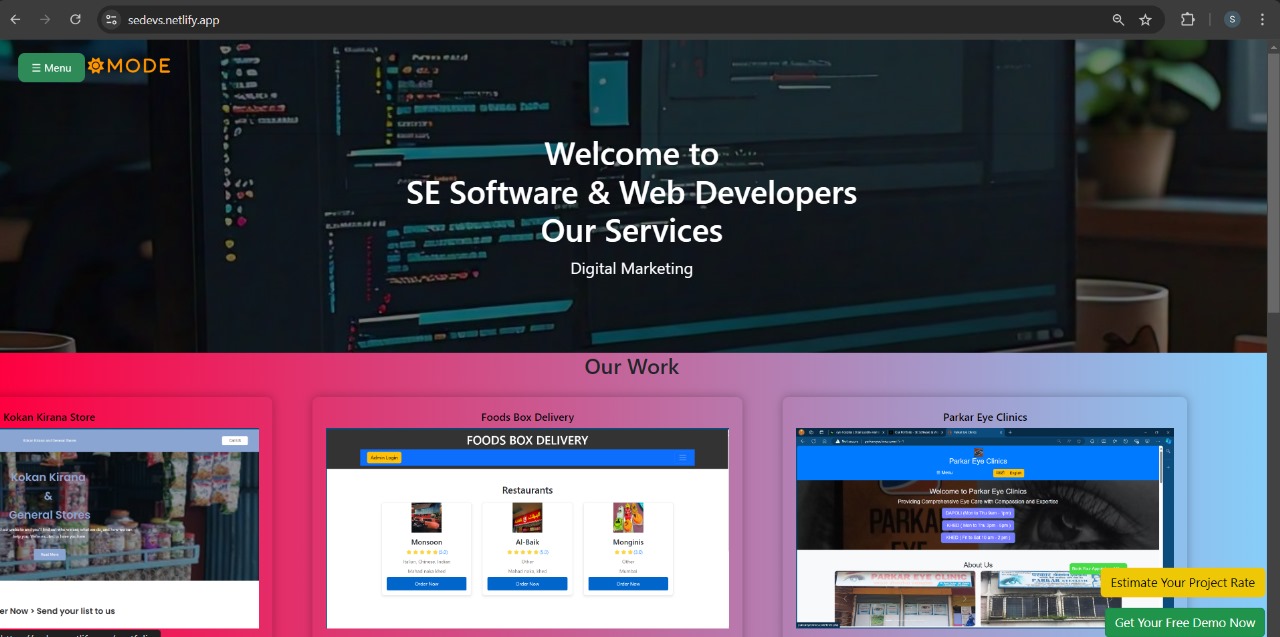Go back using the browser back arrow
Viewport: 1280px width, 637px height.
[15, 19]
